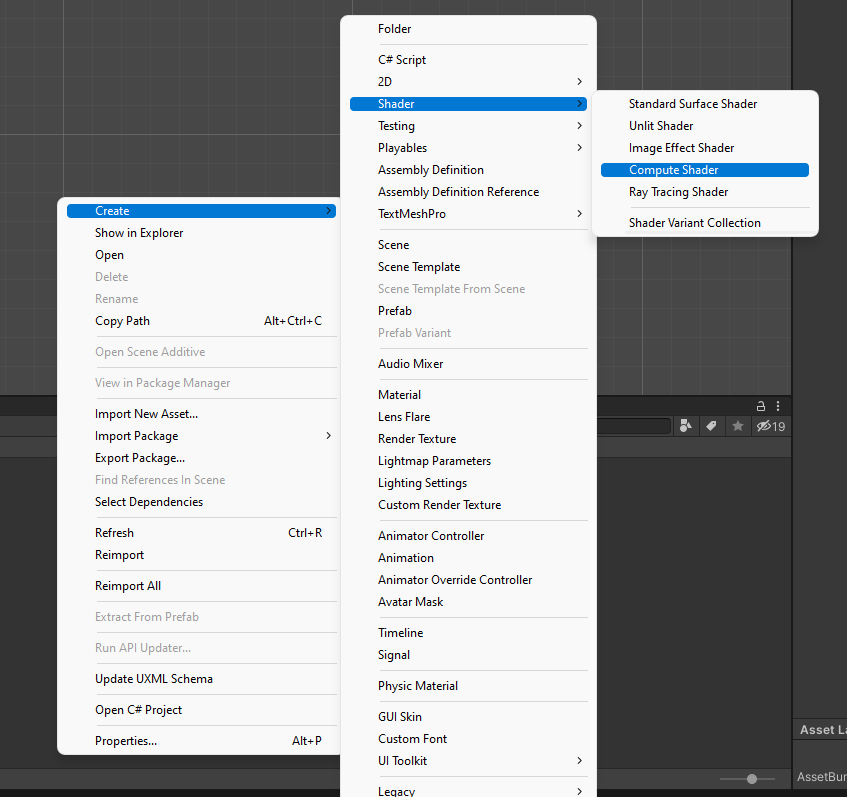
Task: Create a new C# Script
Action: coord(402,60)
